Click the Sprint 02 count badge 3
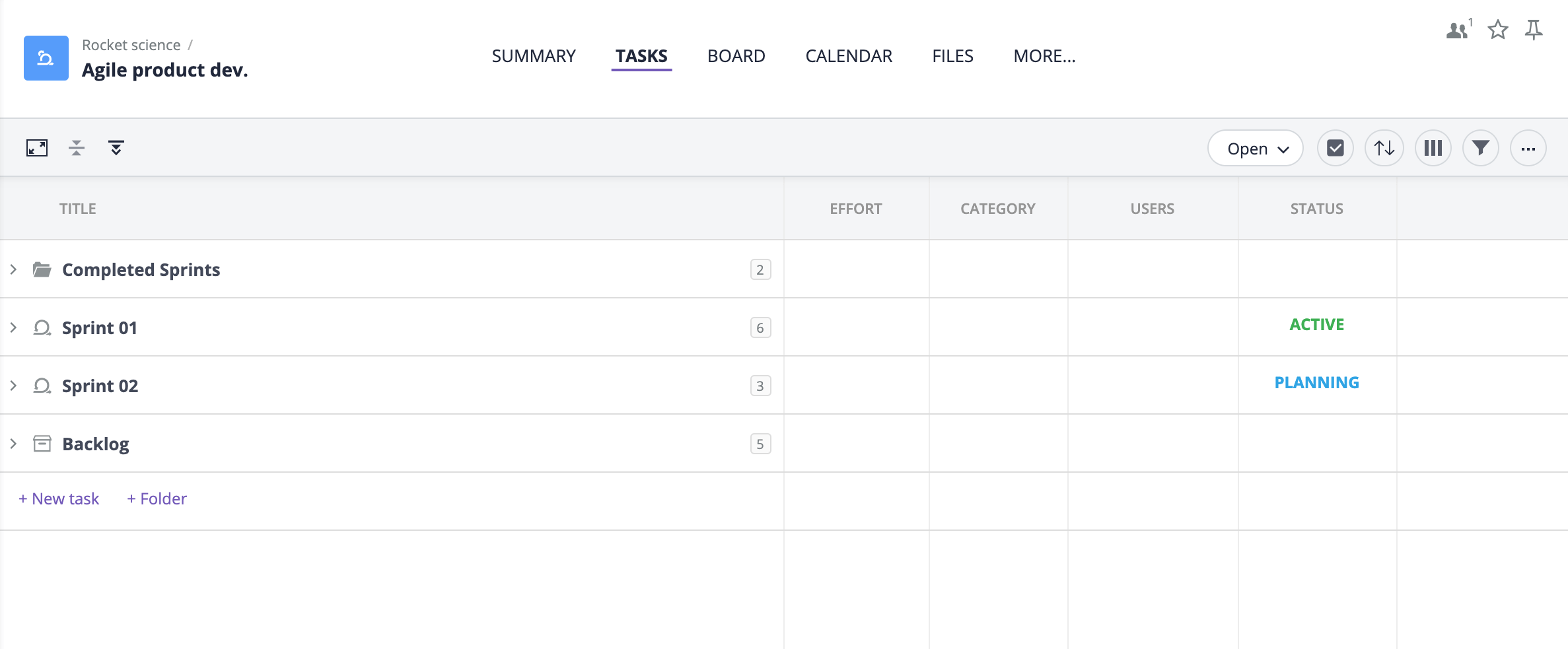1568x649 pixels. 760,386
